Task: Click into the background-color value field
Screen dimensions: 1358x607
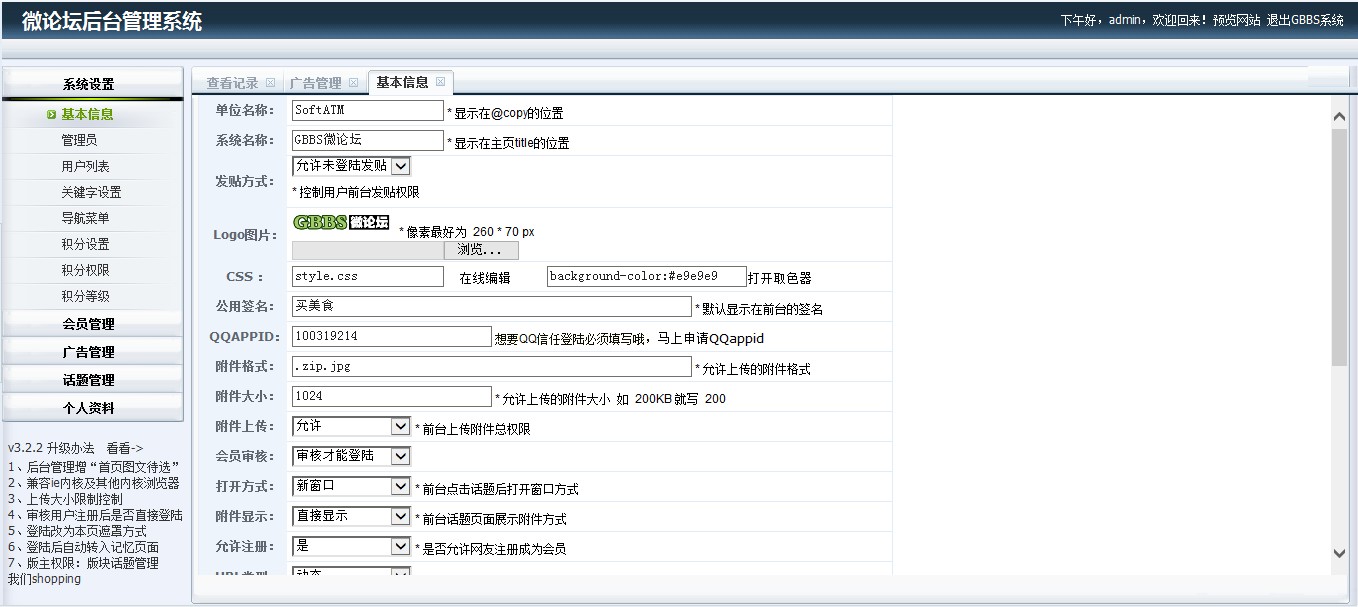Action: [x=647, y=276]
